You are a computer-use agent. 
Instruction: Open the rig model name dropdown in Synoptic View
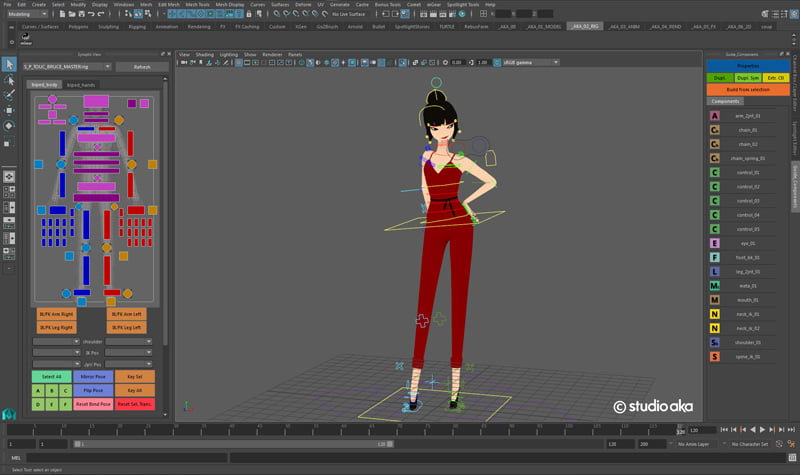[x=66, y=67]
